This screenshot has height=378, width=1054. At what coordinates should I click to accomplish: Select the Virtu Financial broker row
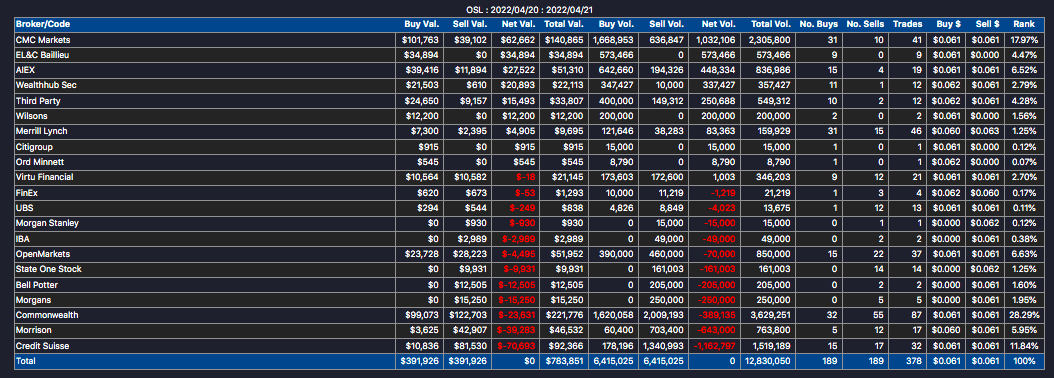(x=526, y=177)
